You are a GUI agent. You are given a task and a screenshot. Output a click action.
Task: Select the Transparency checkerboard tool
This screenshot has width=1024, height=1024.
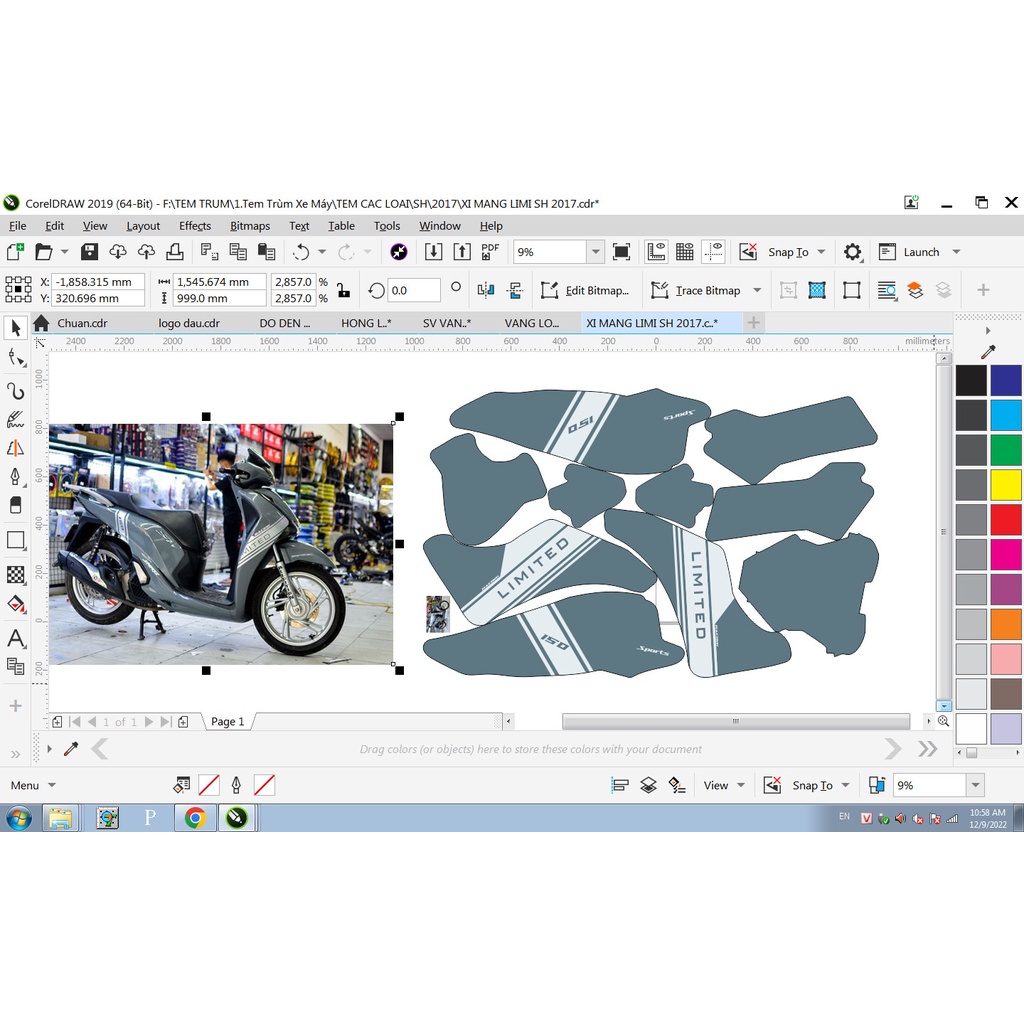coord(15,574)
